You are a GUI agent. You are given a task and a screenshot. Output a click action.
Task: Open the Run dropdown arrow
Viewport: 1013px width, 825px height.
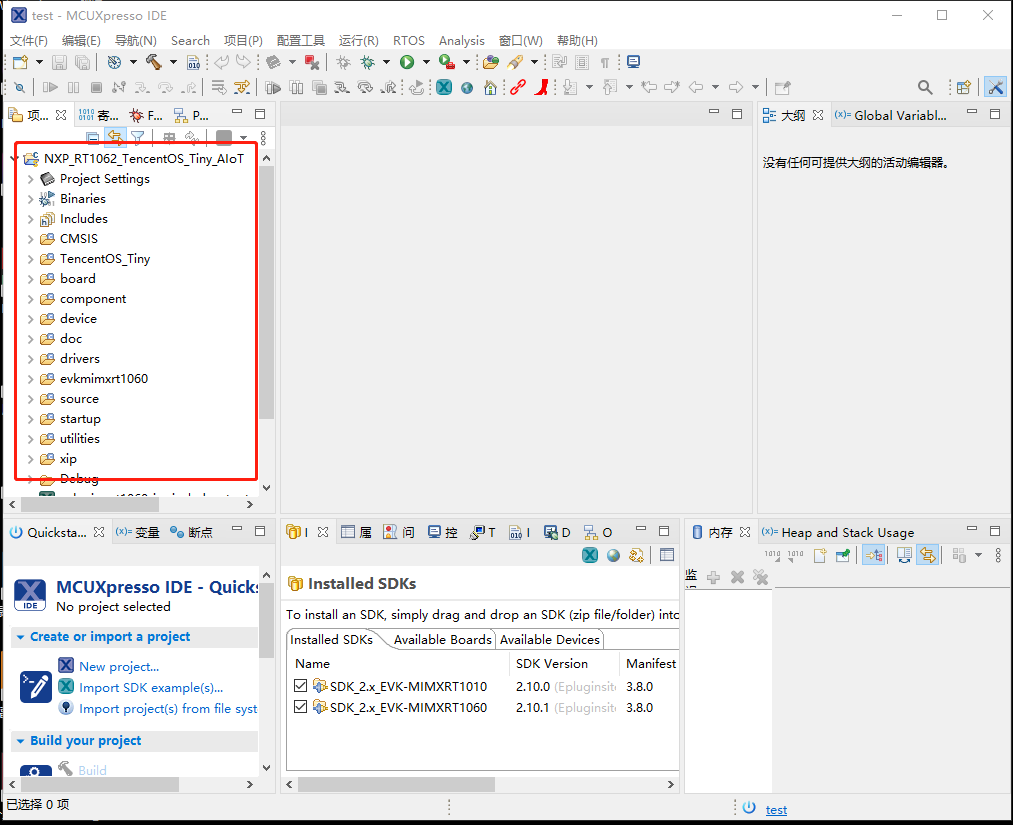pos(426,62)
